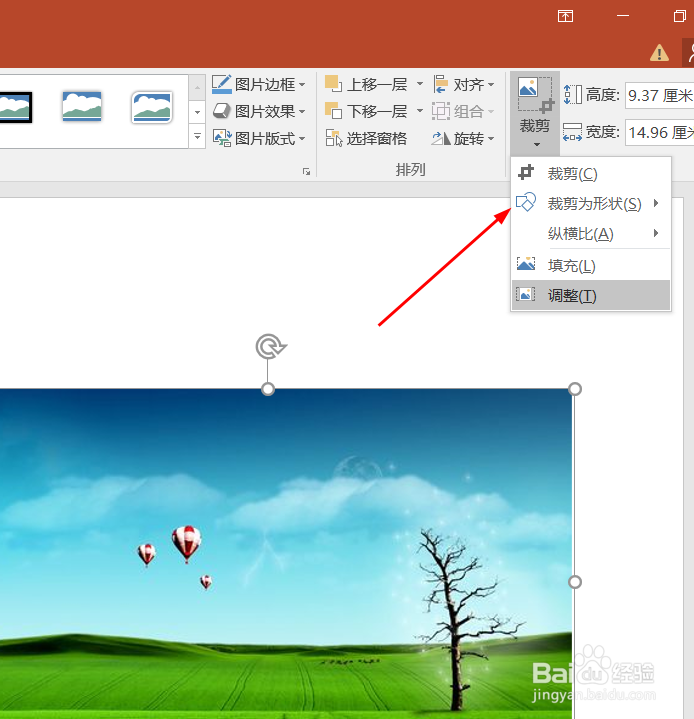The image size is (694, 719).
Task: Open the Crop tool large icon
Action: pyautogui.click(x=535, y=94)
